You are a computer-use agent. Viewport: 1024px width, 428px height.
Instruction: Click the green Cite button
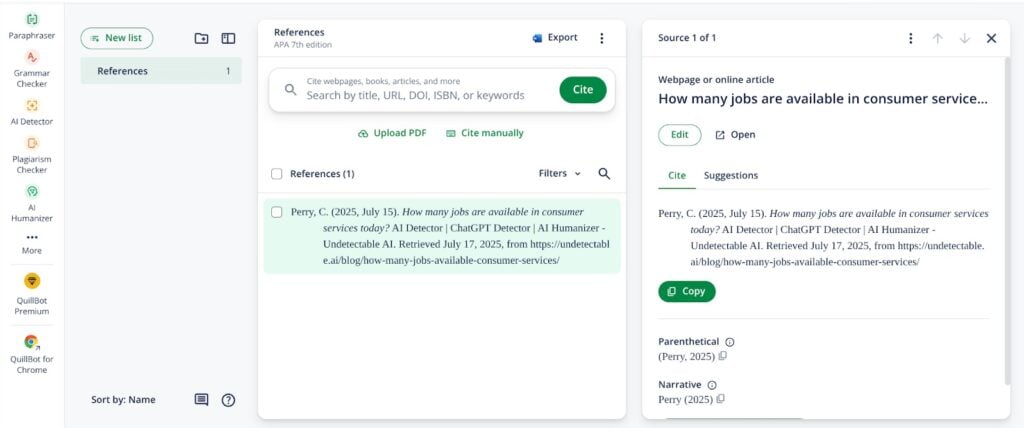(x=583, y=90)
